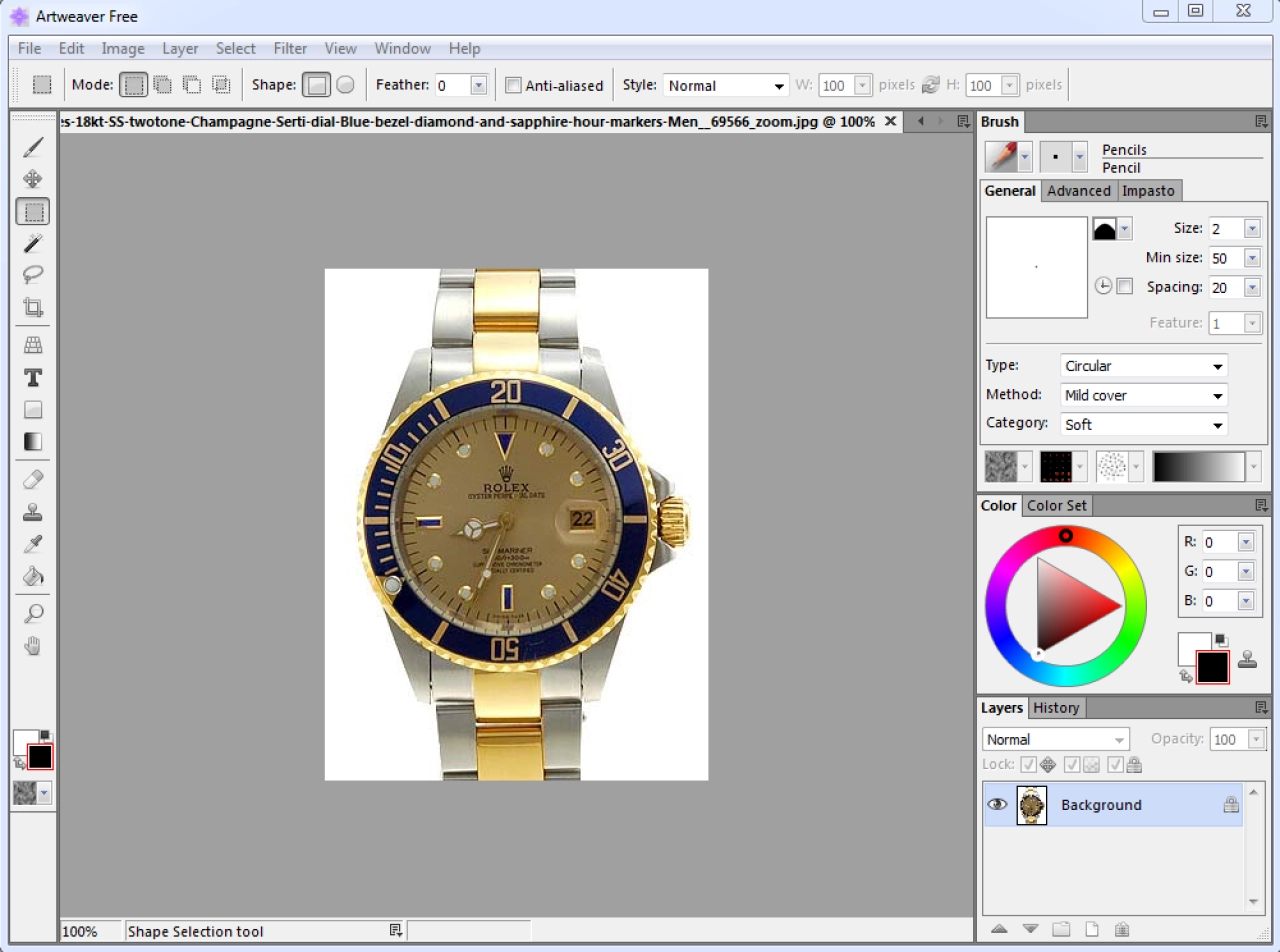Open the layer blend mode dropdown Normal
Image resolution: width=1280 pixels, height=952 pixels.
point(1056,740)
